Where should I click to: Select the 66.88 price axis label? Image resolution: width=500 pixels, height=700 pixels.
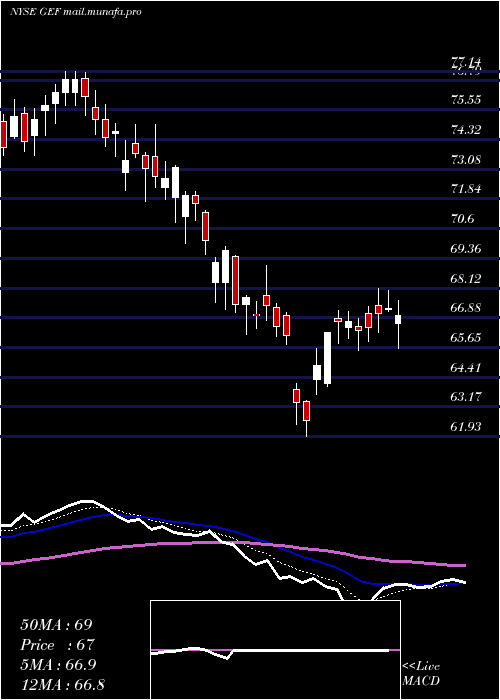point(466,308)
